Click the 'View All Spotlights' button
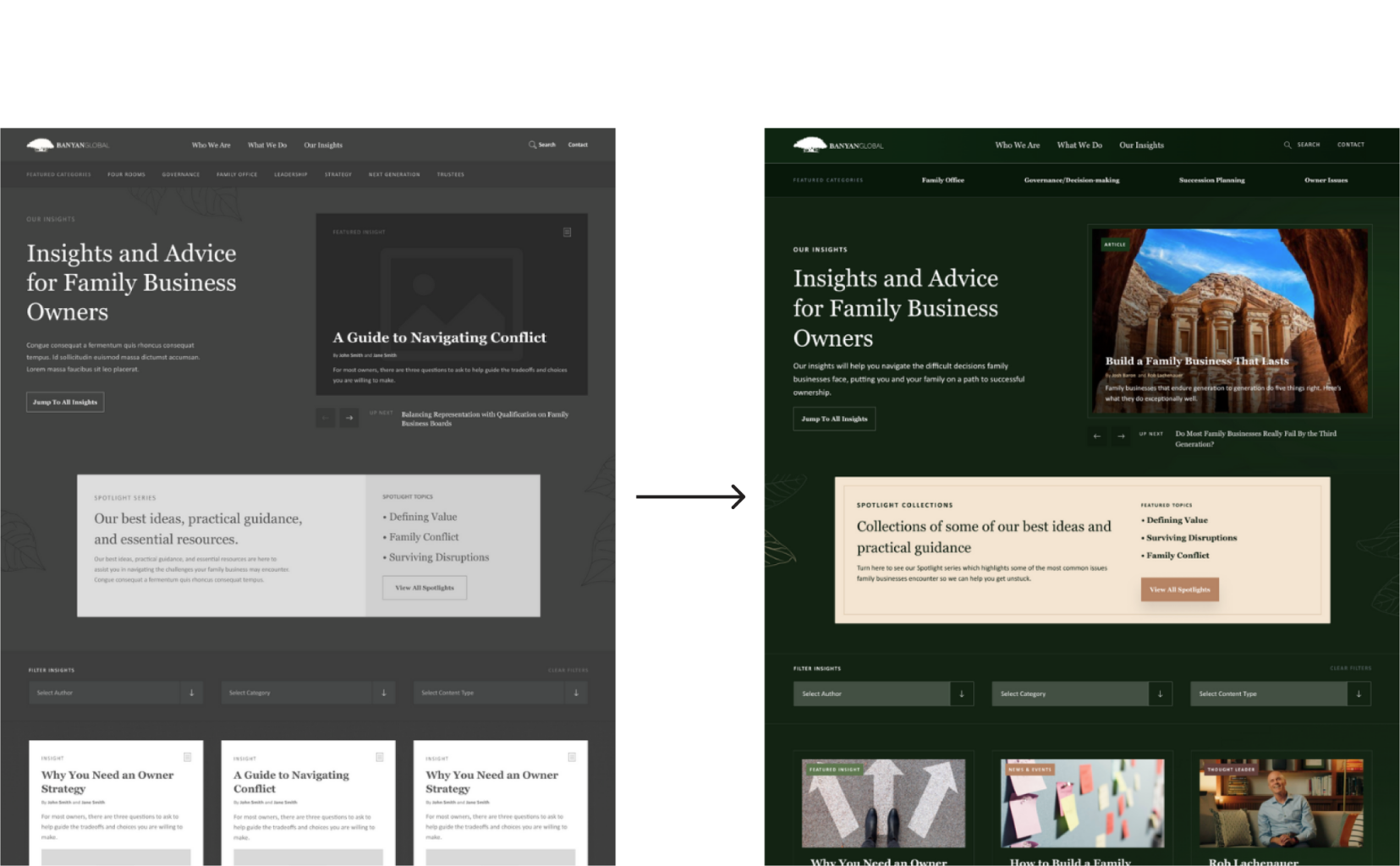This screenshot has width=1400, height=866. [1179, 589]
